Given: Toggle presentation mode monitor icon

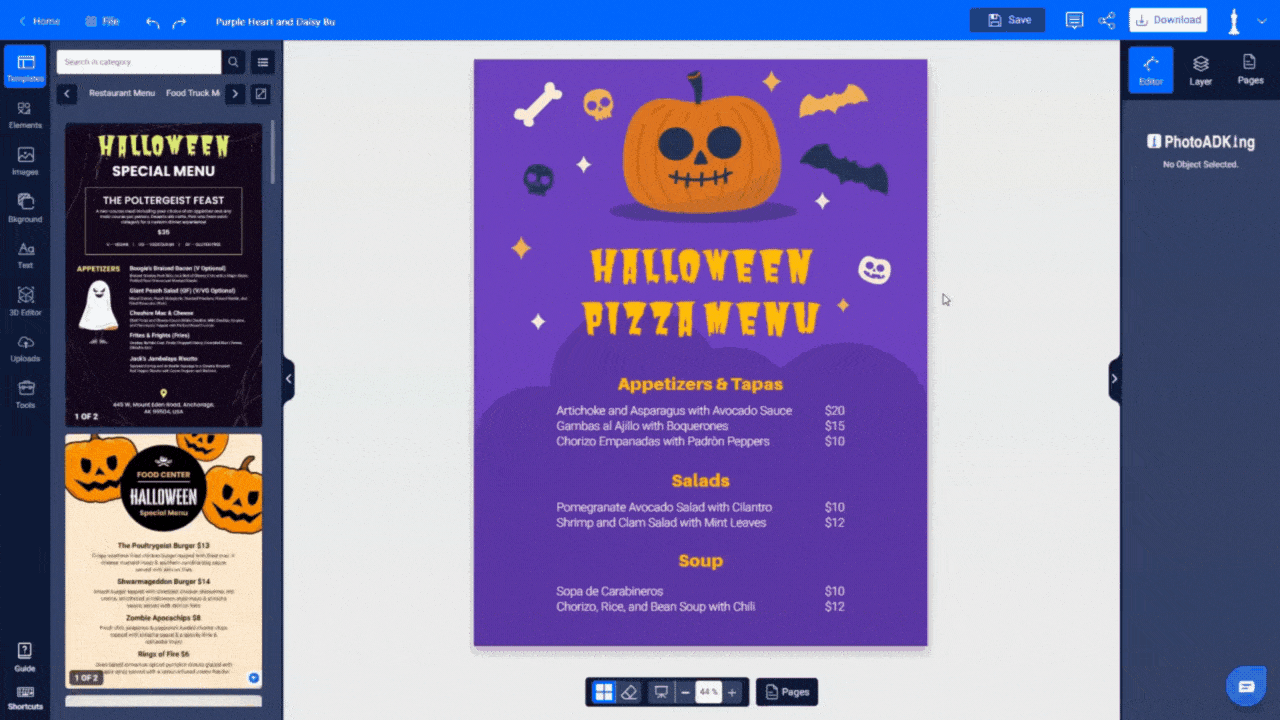Looking at the screenshot, I should pos(660,692).
